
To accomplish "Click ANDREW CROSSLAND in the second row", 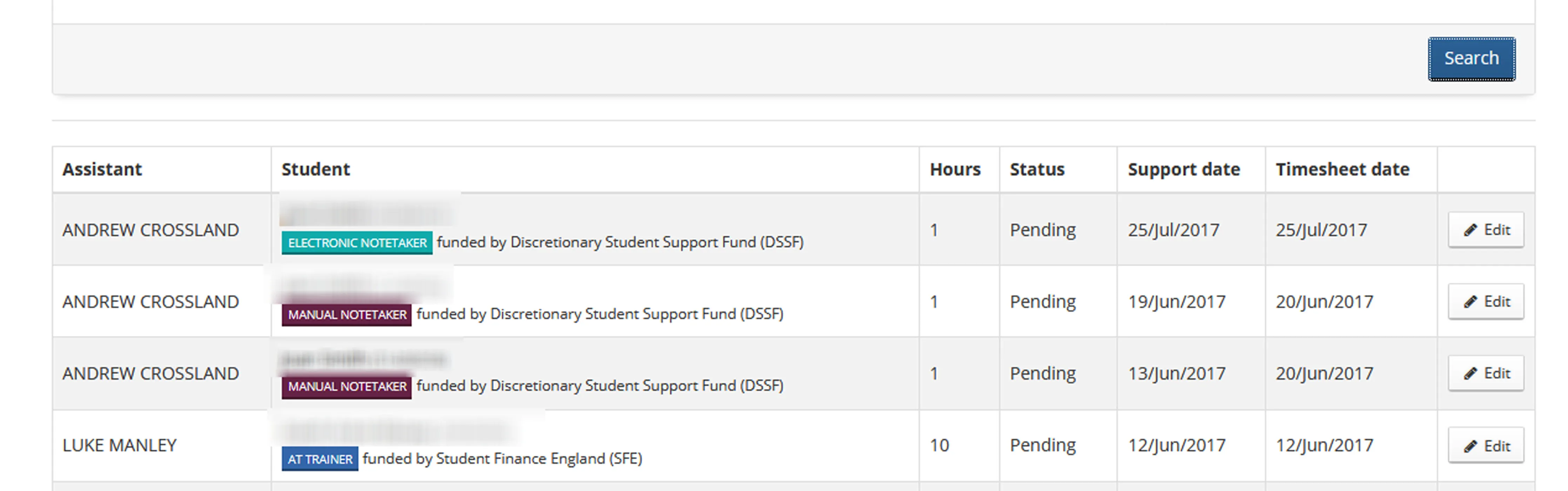I will [150, 301].
